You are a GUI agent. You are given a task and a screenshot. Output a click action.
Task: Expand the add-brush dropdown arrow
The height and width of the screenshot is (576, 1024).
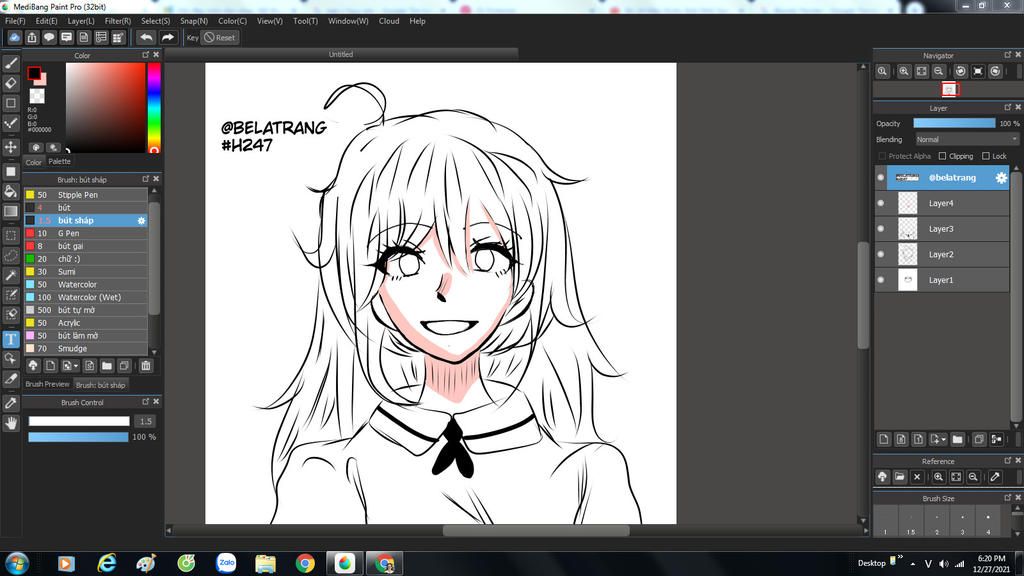coord(76,366)
